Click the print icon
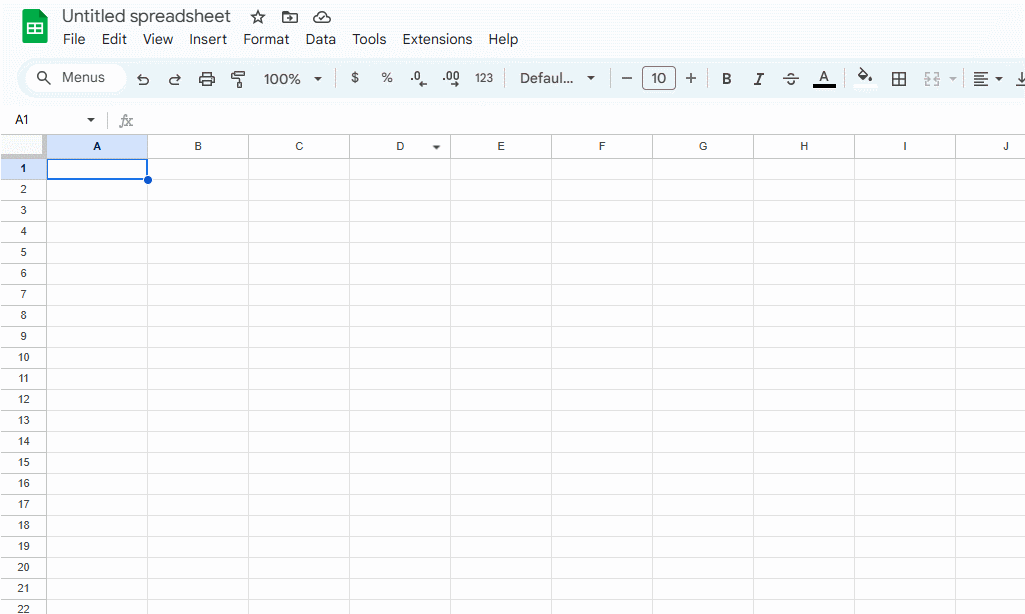Image resolution: width=1025 pixels, height=614 pixels. (x=207, y=79)
